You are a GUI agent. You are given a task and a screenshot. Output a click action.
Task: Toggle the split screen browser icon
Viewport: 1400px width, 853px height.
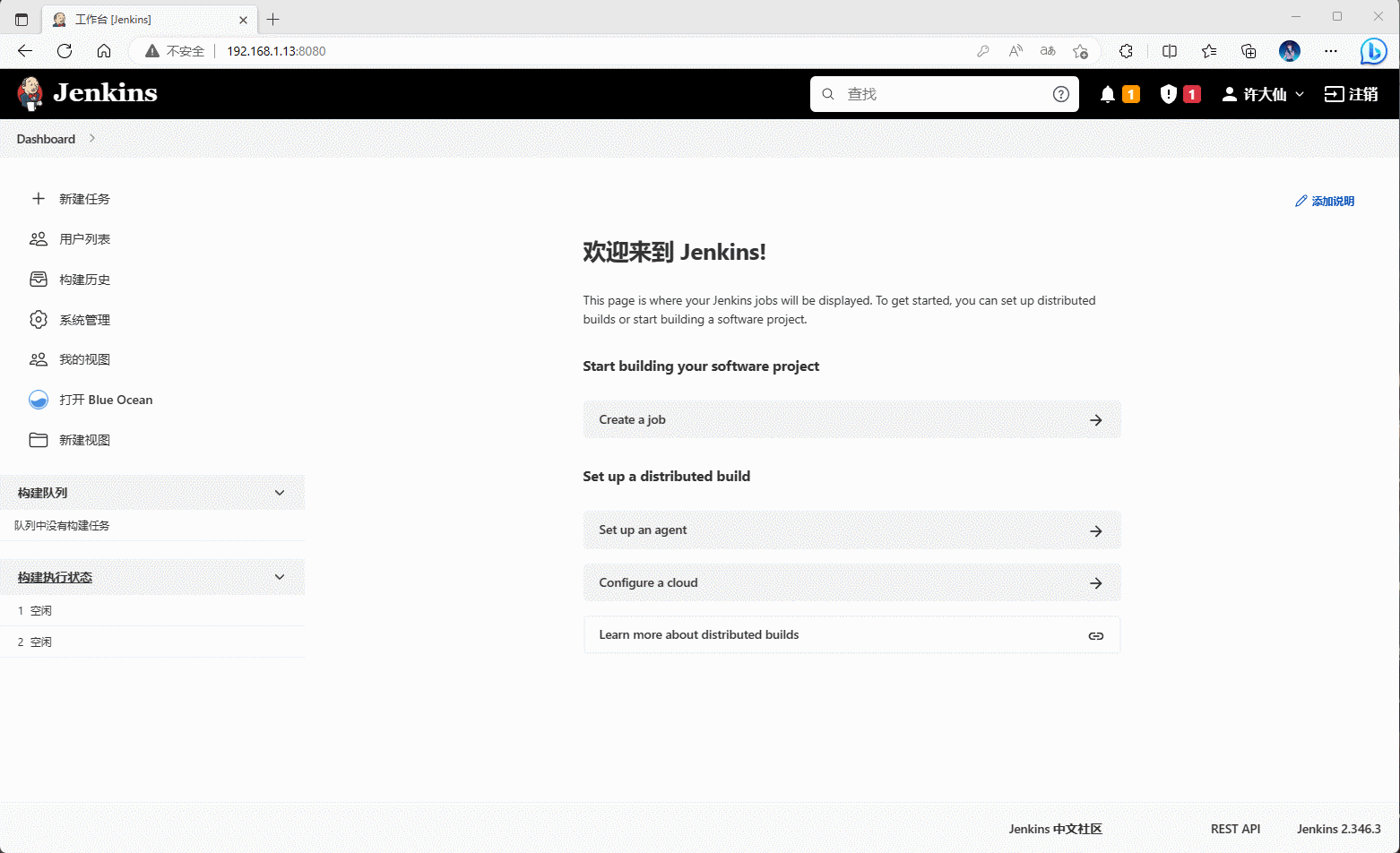coord(1170,51)
